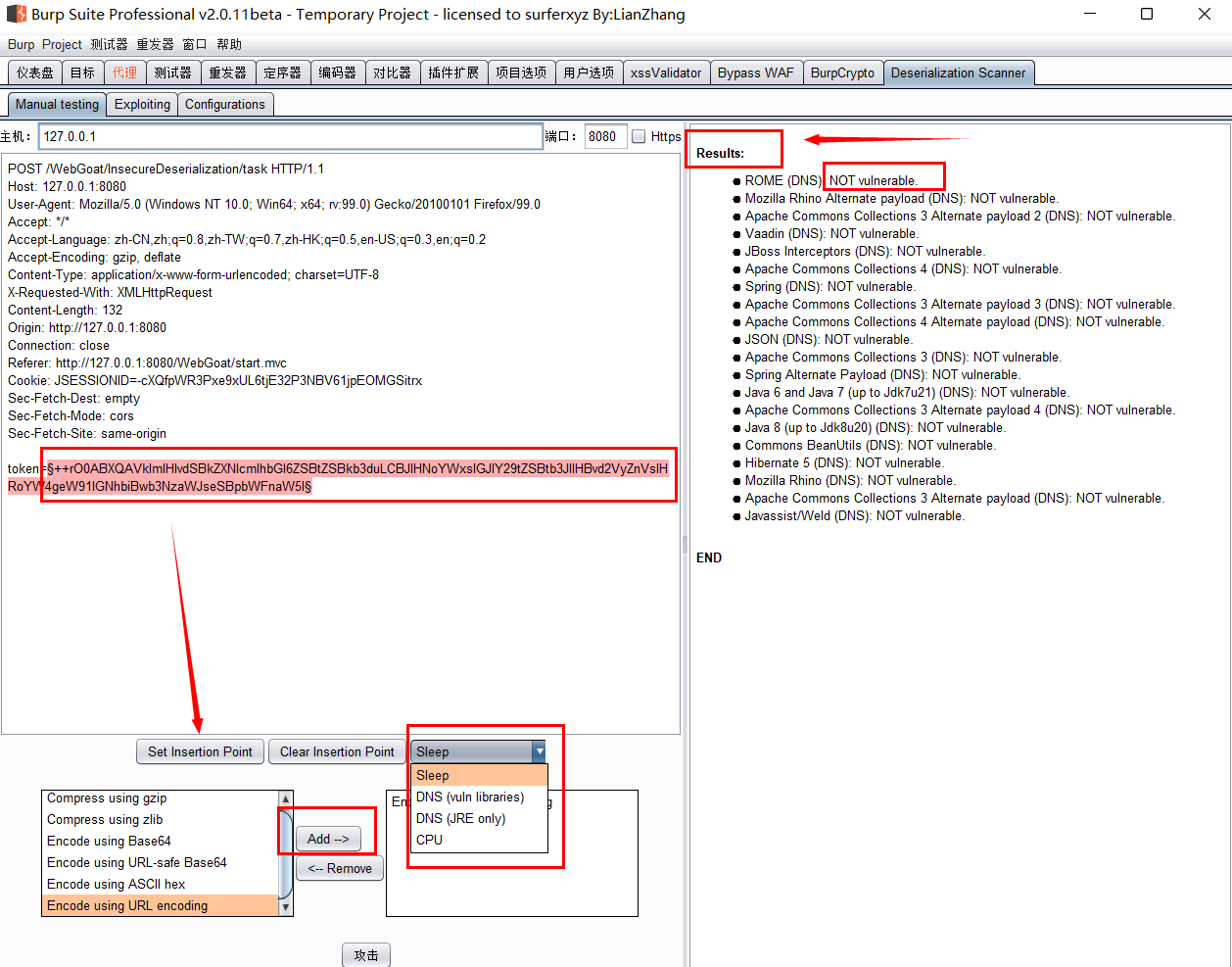Open the BurpCrypto tab
1232x967 pixels.
coord(842,73)
